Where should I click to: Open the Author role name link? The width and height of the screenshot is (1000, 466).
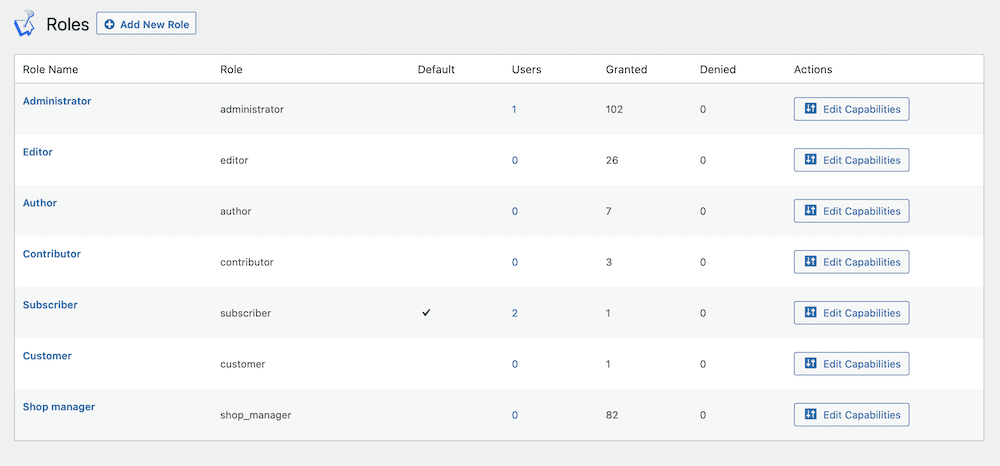pyautogui.click(x=40, y=203)
